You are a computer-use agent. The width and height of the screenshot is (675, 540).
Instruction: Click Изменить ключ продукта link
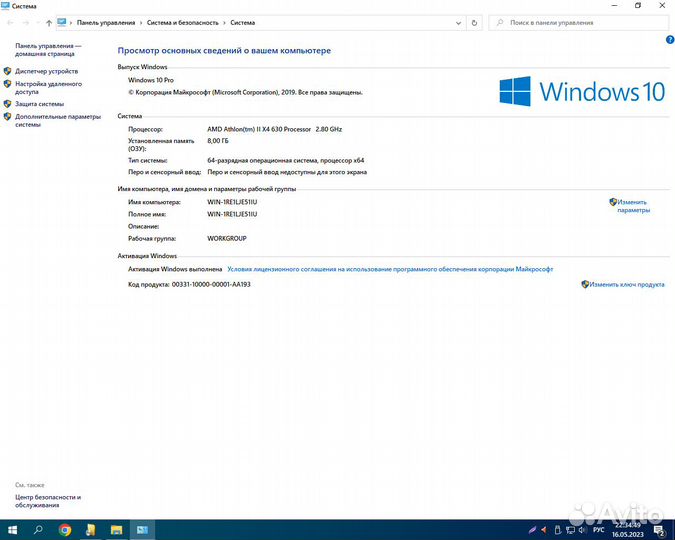coord(627,284)
